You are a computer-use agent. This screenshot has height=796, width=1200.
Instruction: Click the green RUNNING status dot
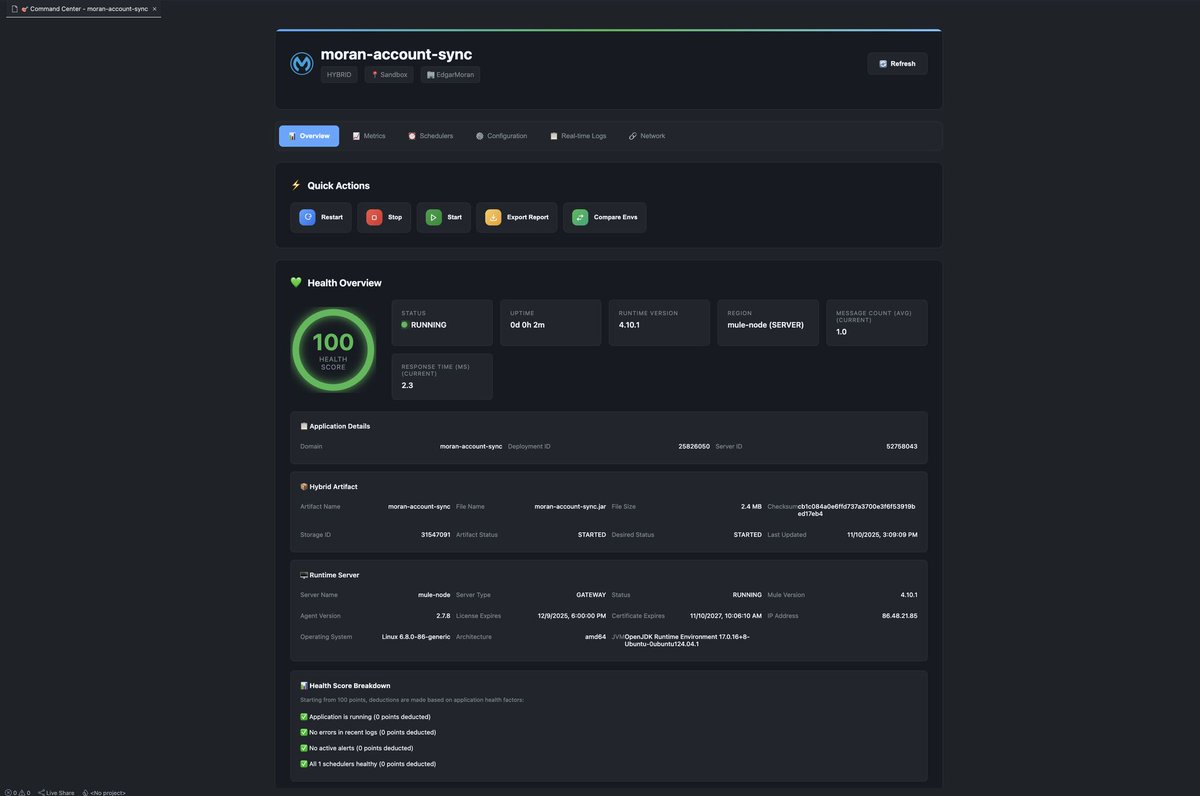coord(405,325)
